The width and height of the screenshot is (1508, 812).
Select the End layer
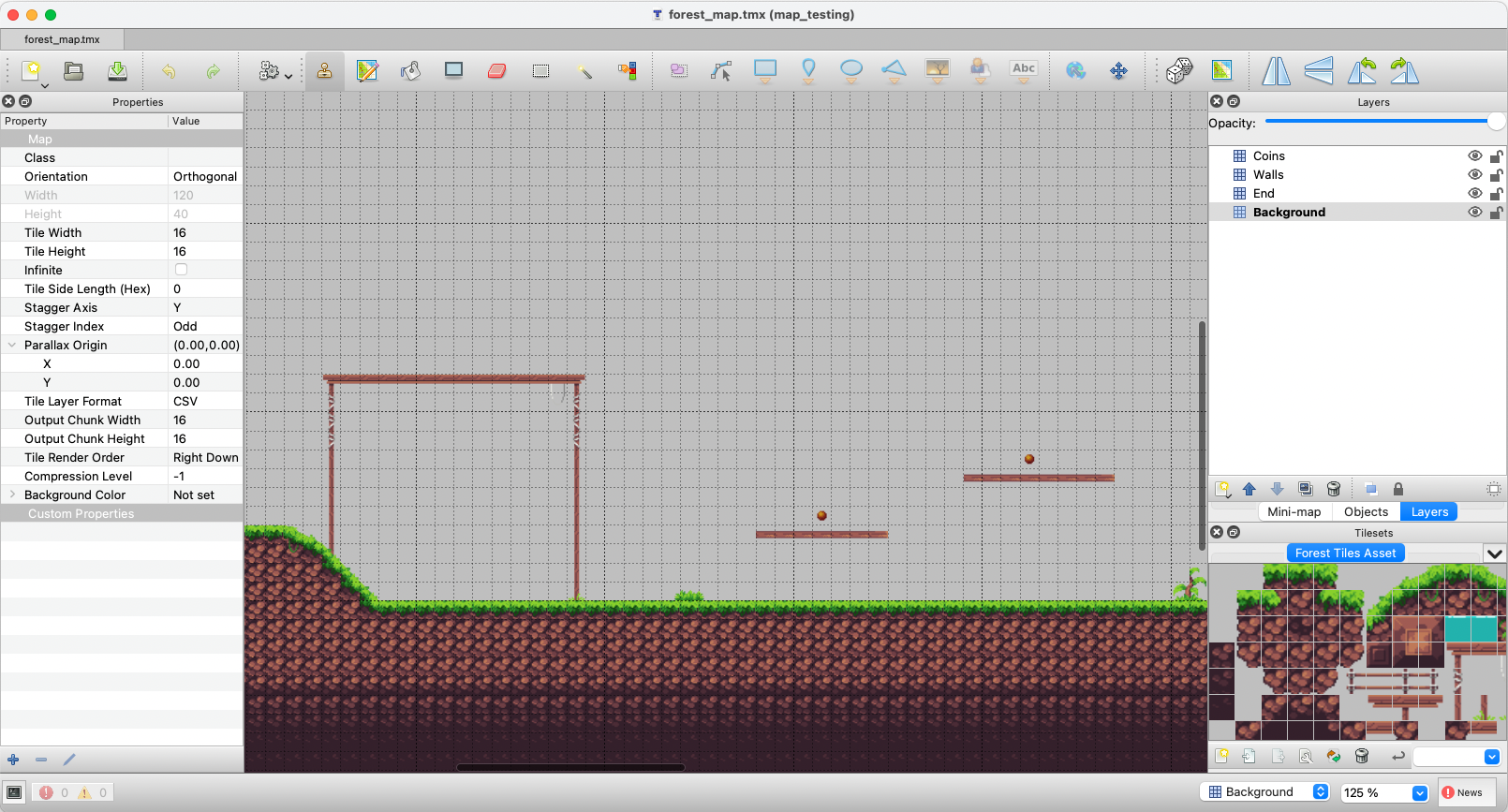1264,194
